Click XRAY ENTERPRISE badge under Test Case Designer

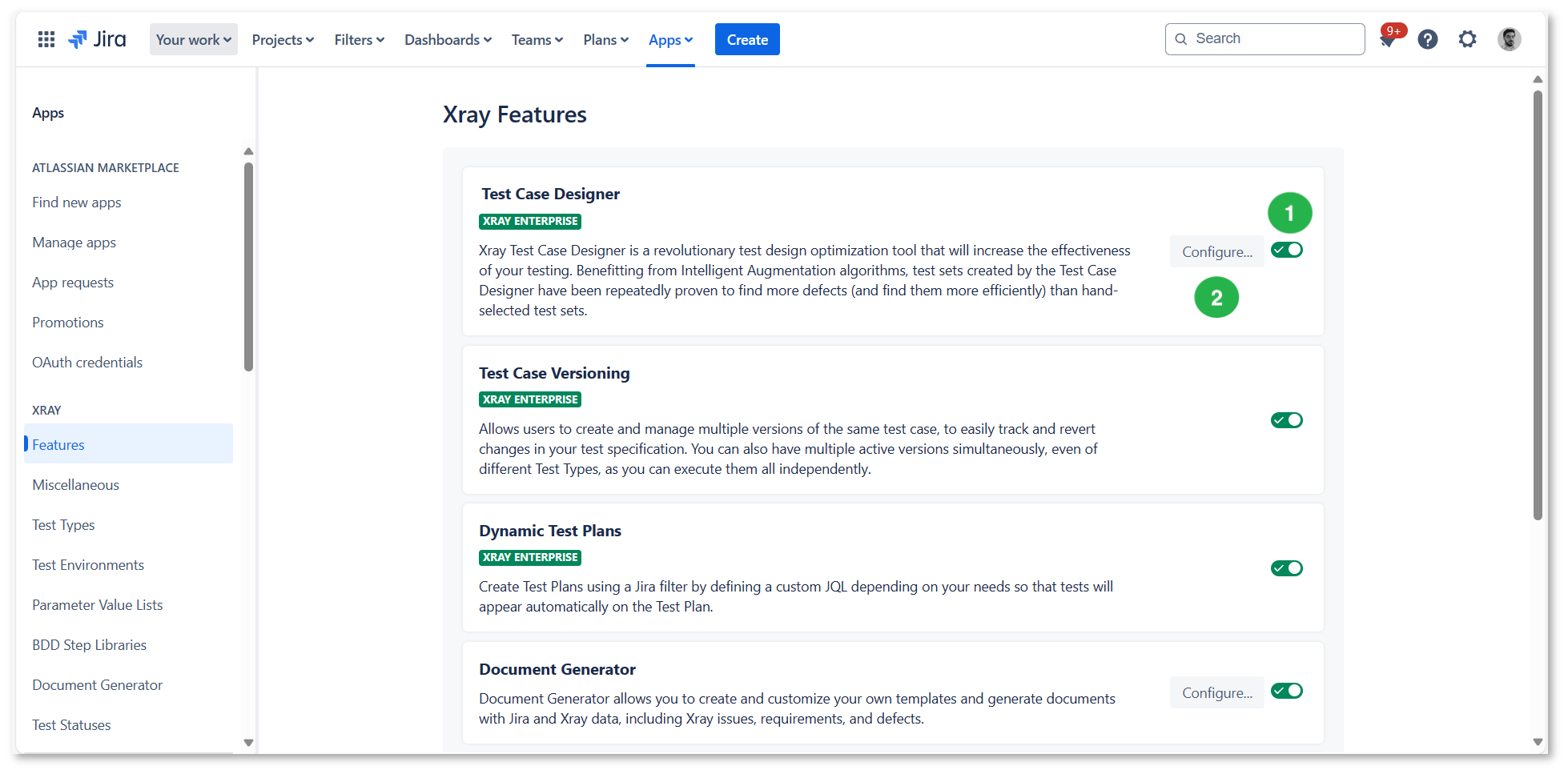530,222
